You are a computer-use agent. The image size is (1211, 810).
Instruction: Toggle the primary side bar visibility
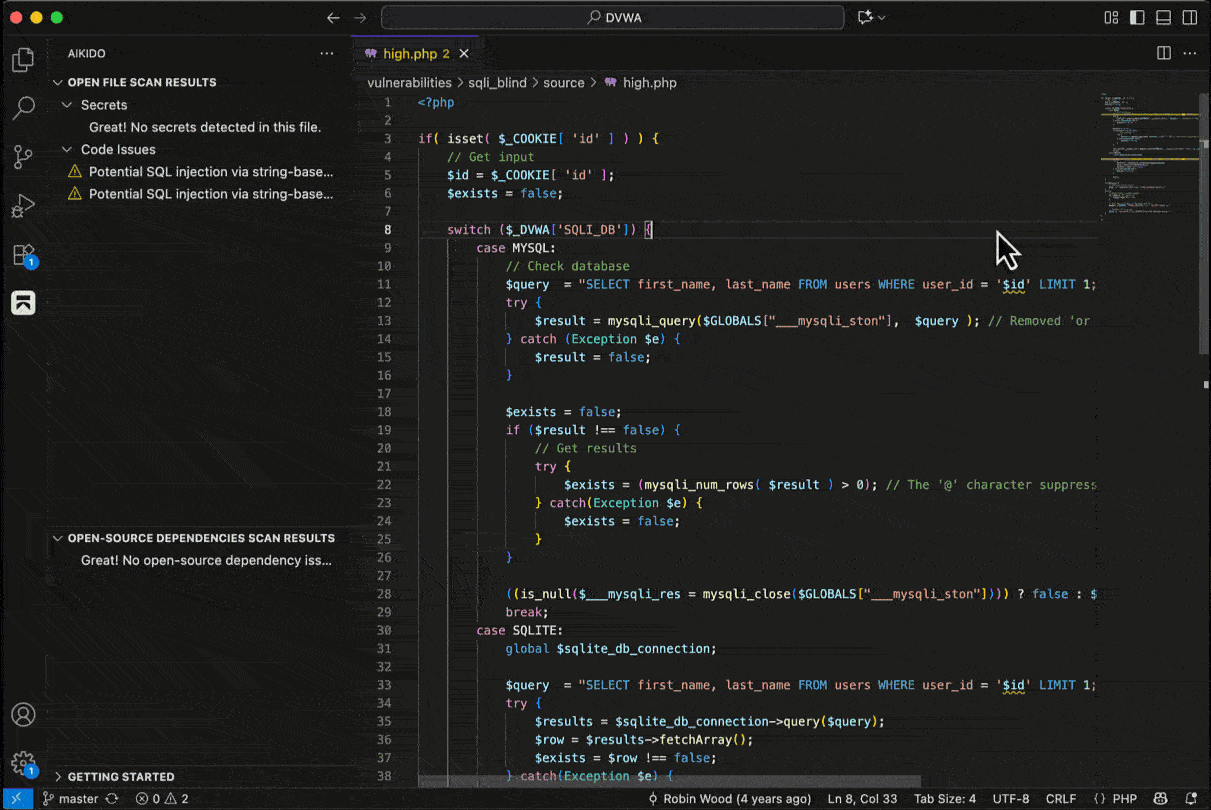point(1137,17)
